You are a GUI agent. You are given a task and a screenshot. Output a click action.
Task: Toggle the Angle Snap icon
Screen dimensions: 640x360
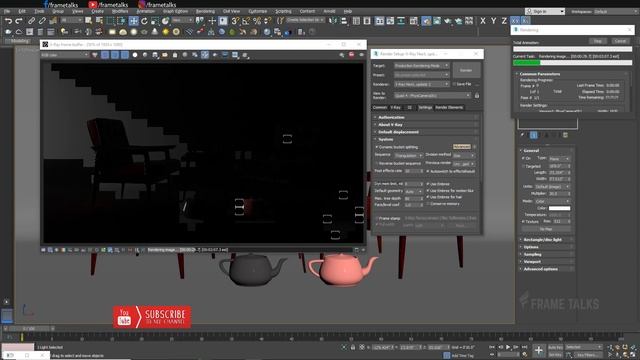coord(246,21)
